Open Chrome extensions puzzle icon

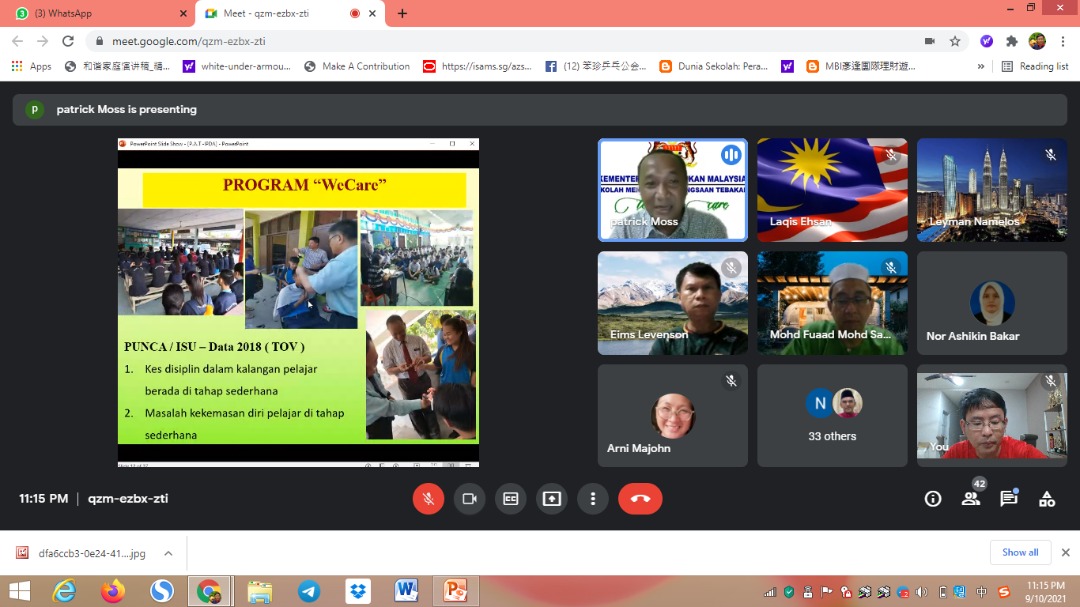pyautogui.click(x=1012, y=41)
